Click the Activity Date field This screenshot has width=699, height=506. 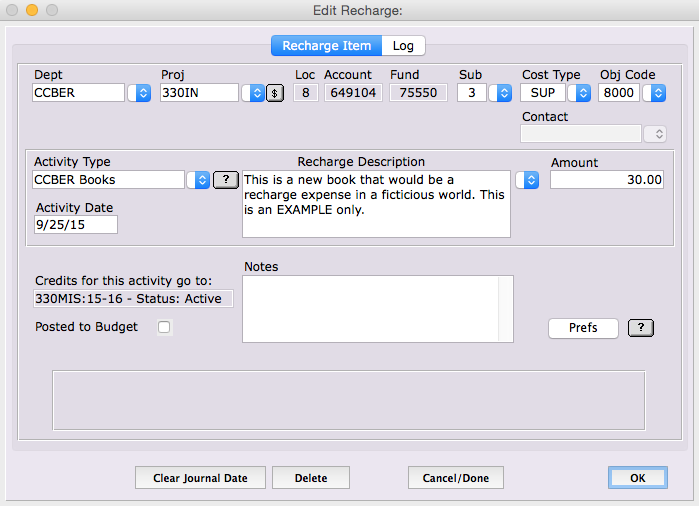pyautogui.click(x=76, y=225)
